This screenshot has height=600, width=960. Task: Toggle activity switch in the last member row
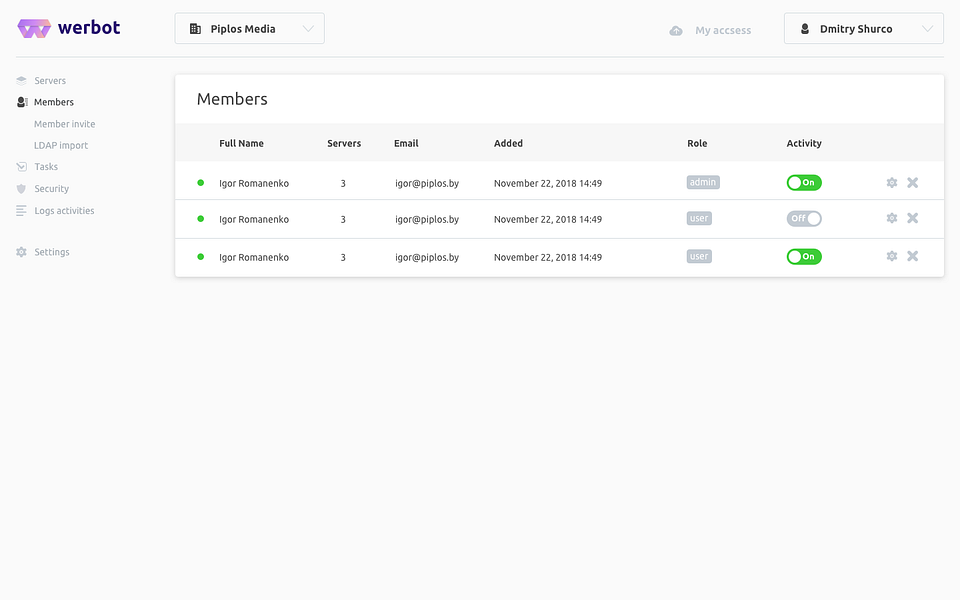point(804,257)
